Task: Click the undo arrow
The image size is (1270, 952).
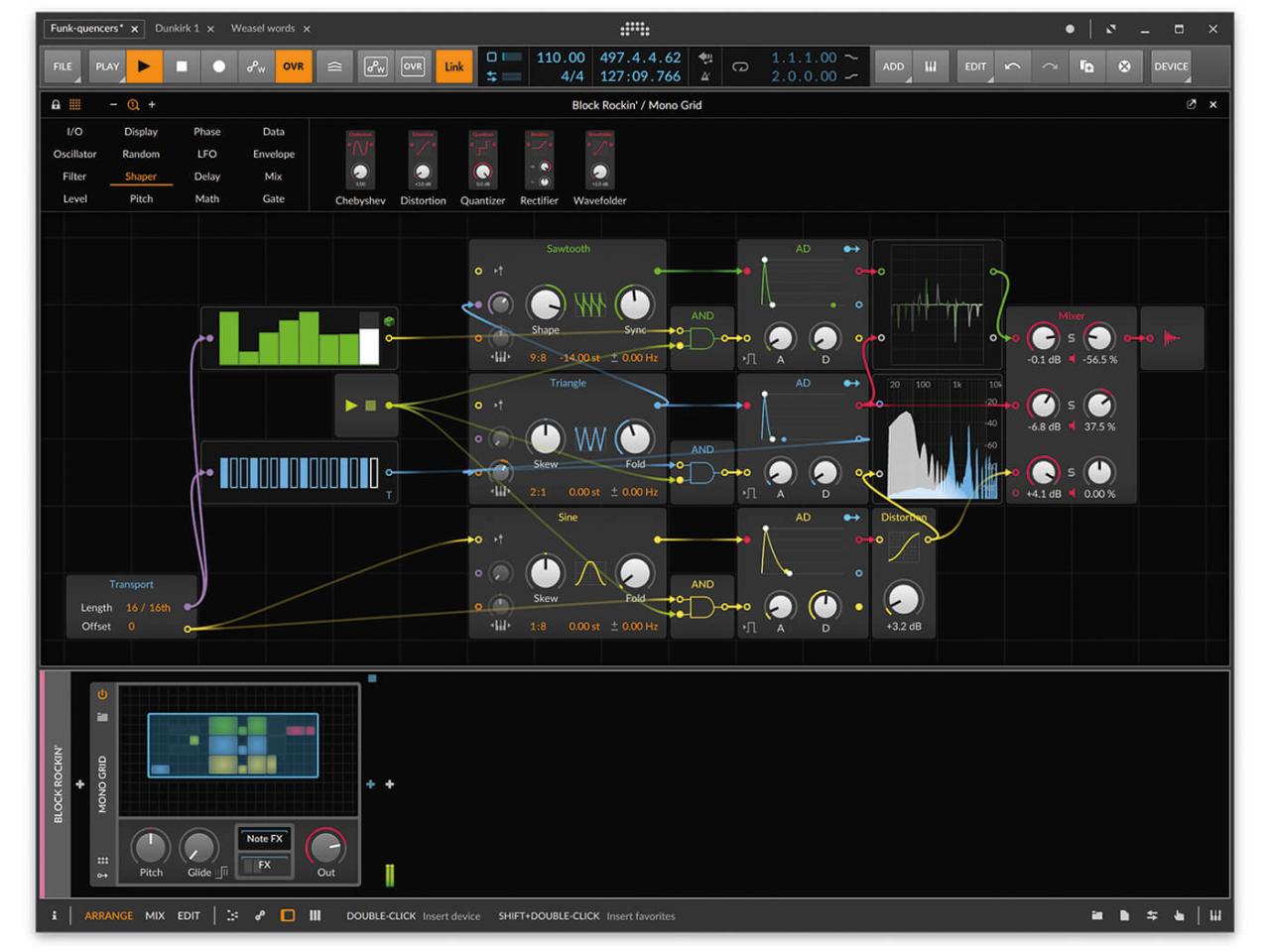Action: click(x=1012, y=66)
